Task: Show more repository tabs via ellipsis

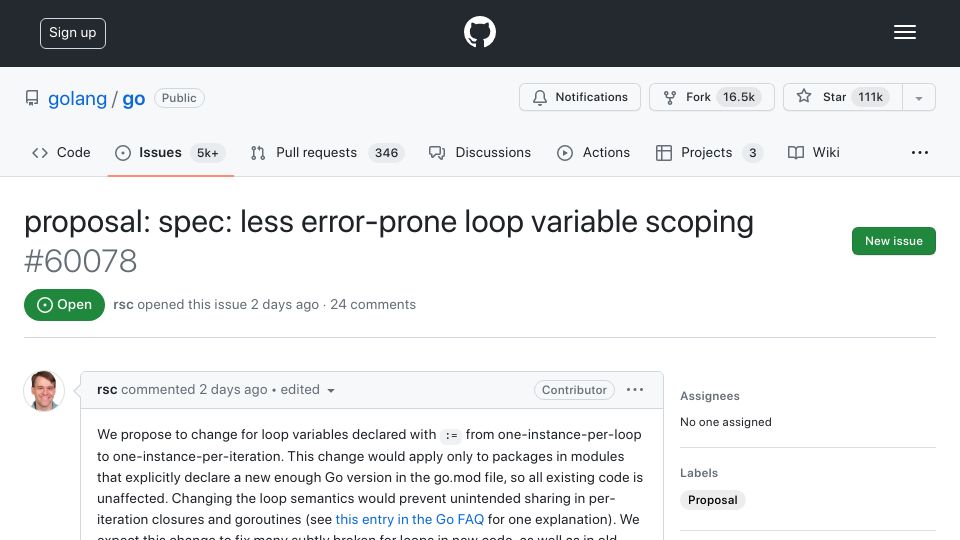Action: 920,152
